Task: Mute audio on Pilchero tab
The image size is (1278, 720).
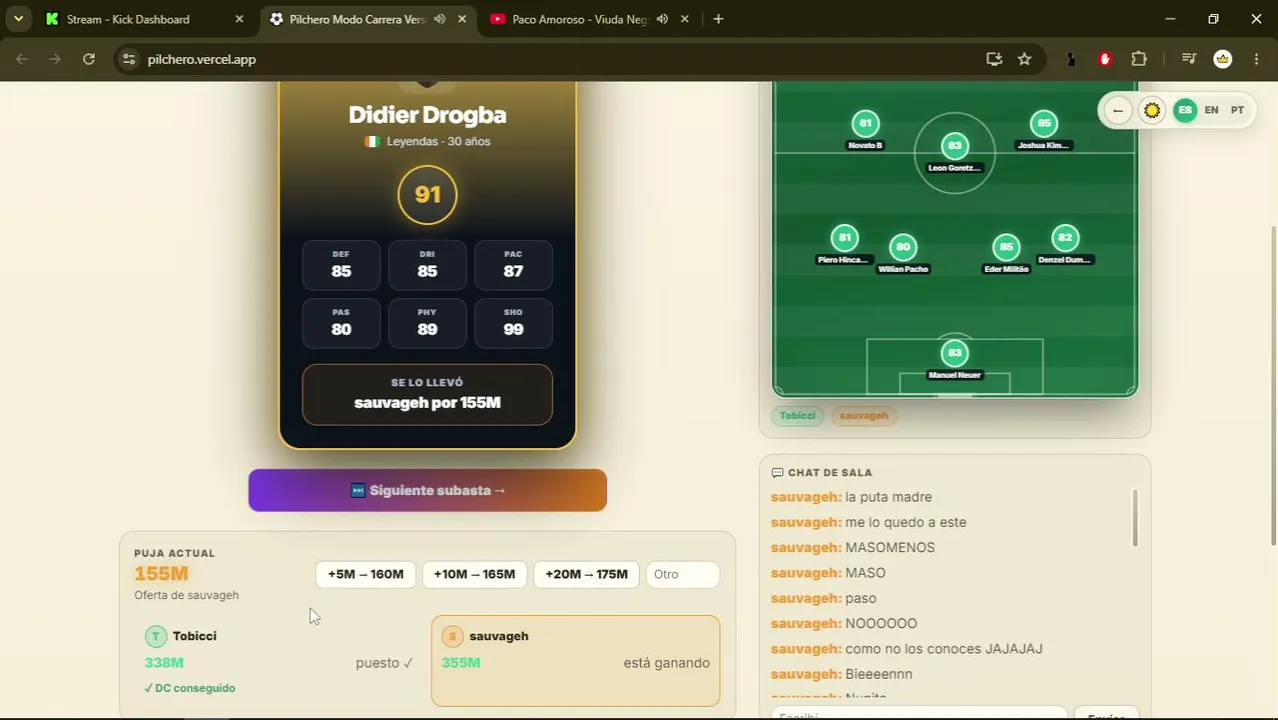Action: [x=439, y=19]
